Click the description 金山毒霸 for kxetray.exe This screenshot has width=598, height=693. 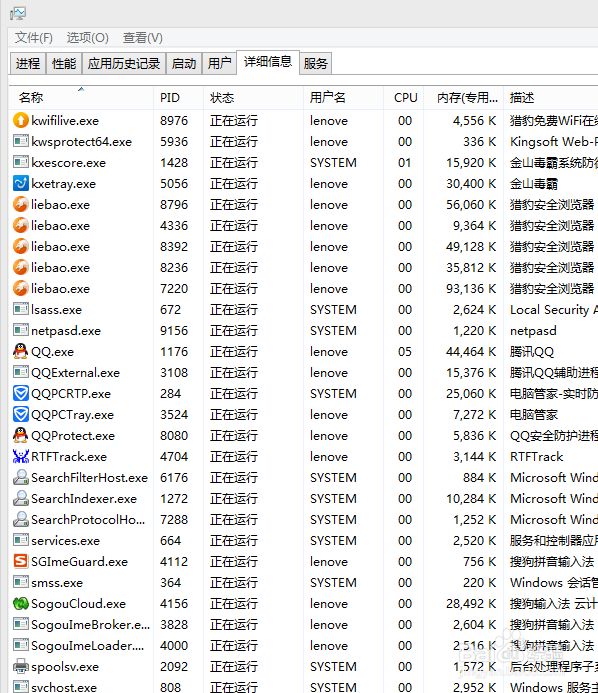pos(533,184)
